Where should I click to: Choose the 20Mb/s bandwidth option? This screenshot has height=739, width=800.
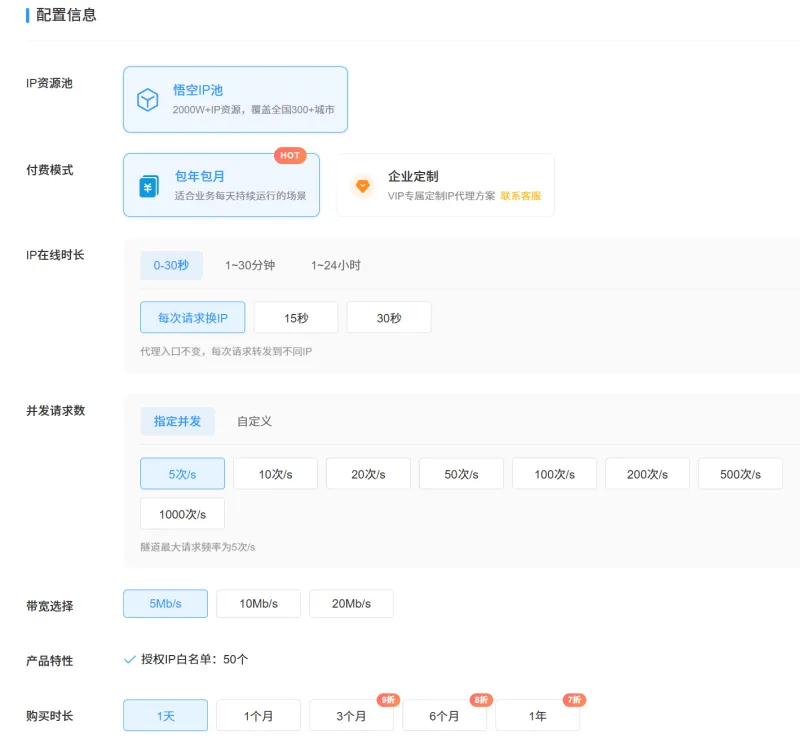pos(351,604)
